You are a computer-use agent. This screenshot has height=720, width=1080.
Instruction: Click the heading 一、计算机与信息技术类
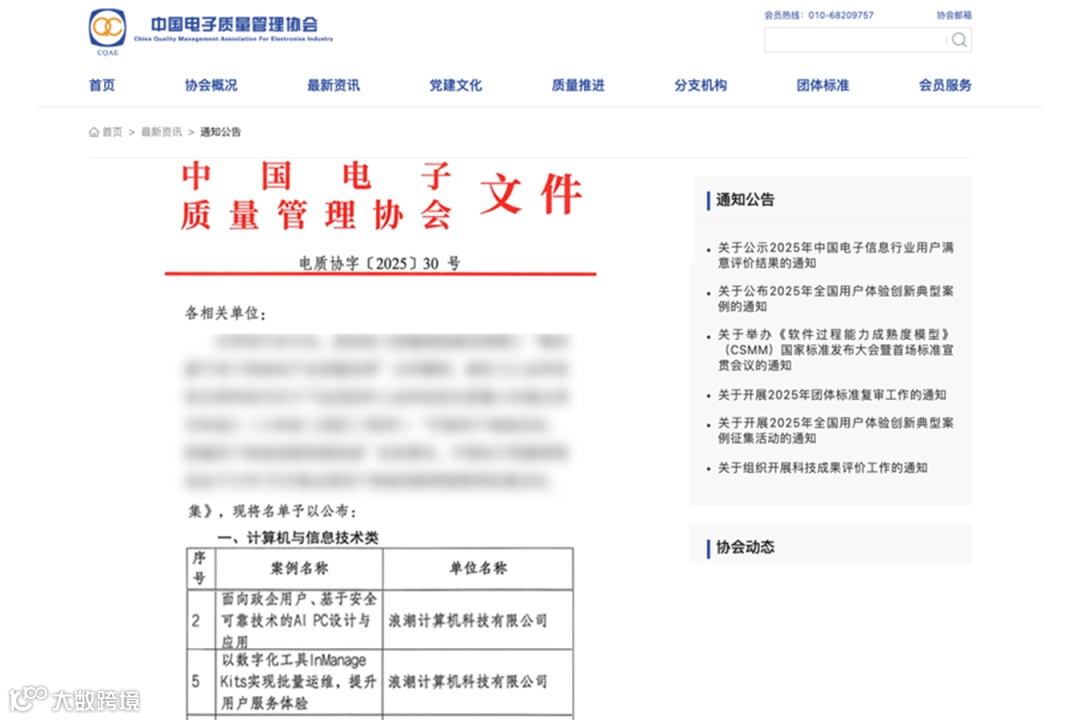298,537
